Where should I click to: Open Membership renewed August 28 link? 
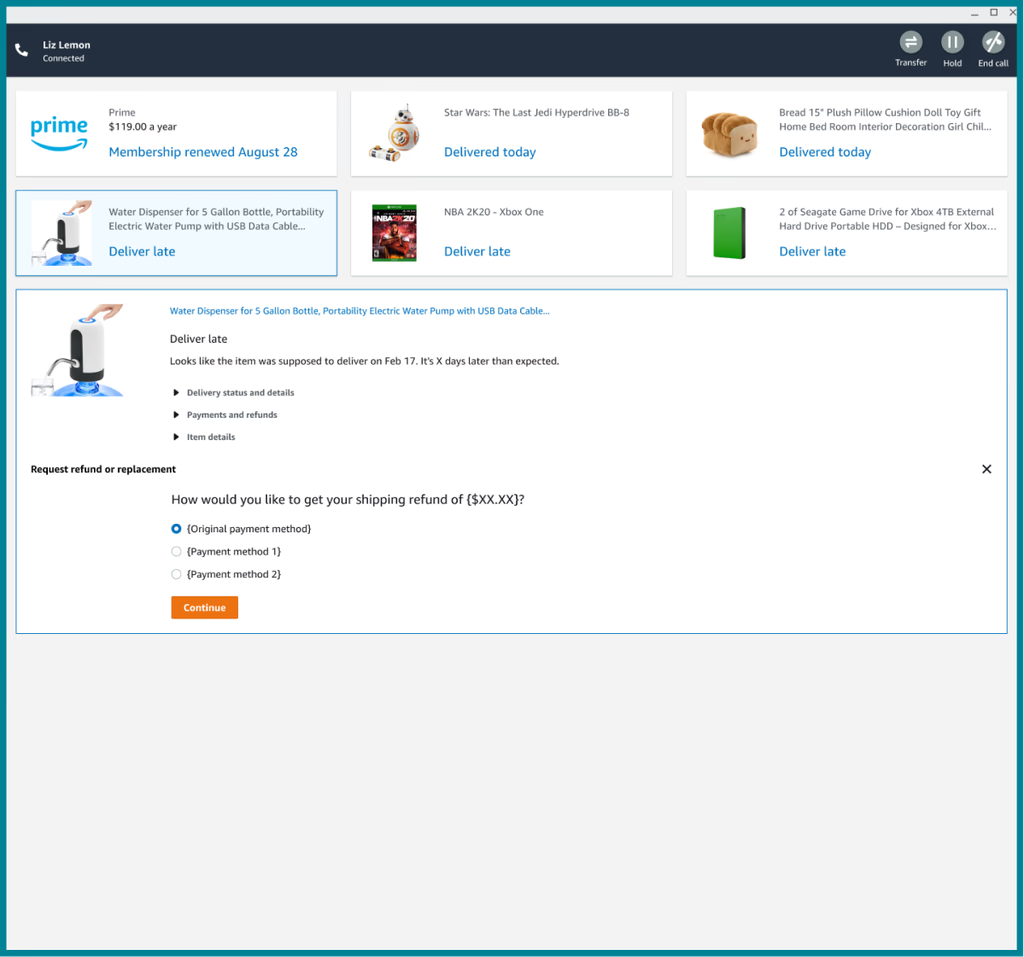203,152
